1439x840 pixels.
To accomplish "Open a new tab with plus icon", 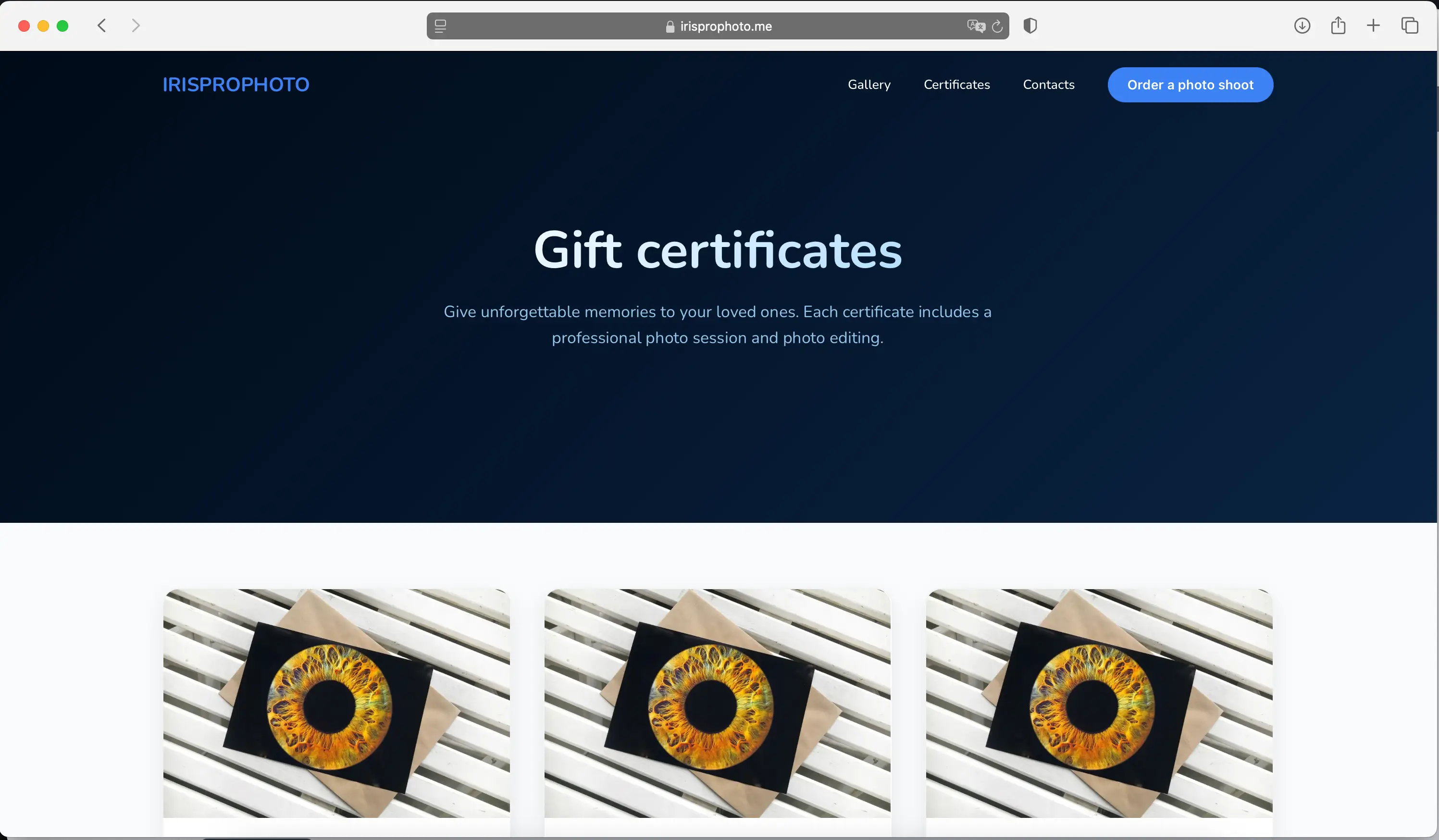I will [x=1373, y=25].
